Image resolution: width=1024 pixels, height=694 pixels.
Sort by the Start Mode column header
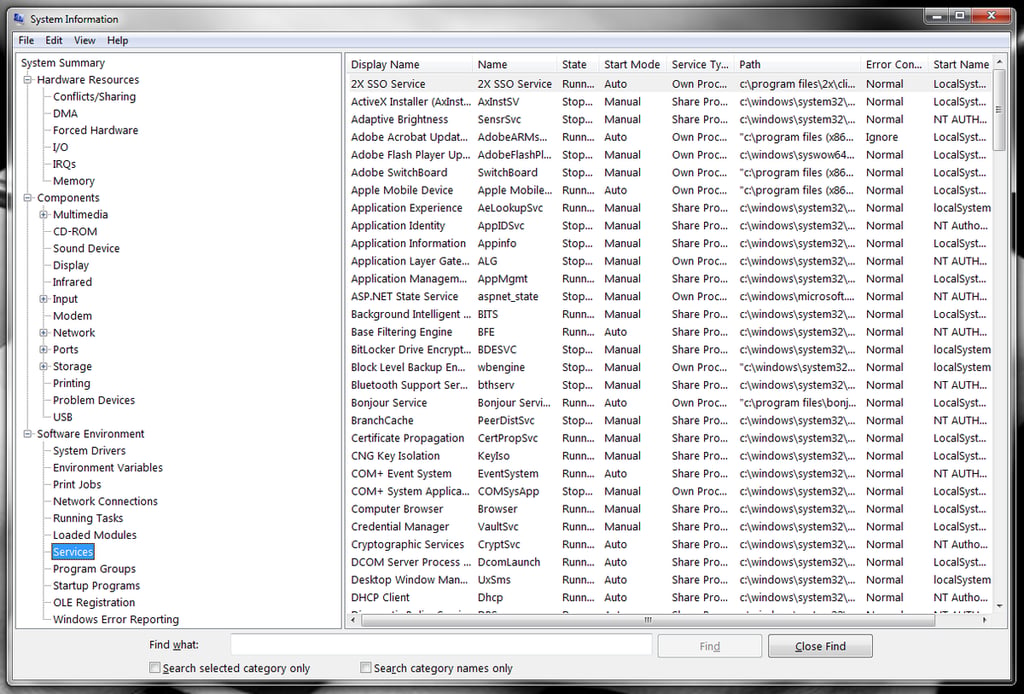[632, 64]
